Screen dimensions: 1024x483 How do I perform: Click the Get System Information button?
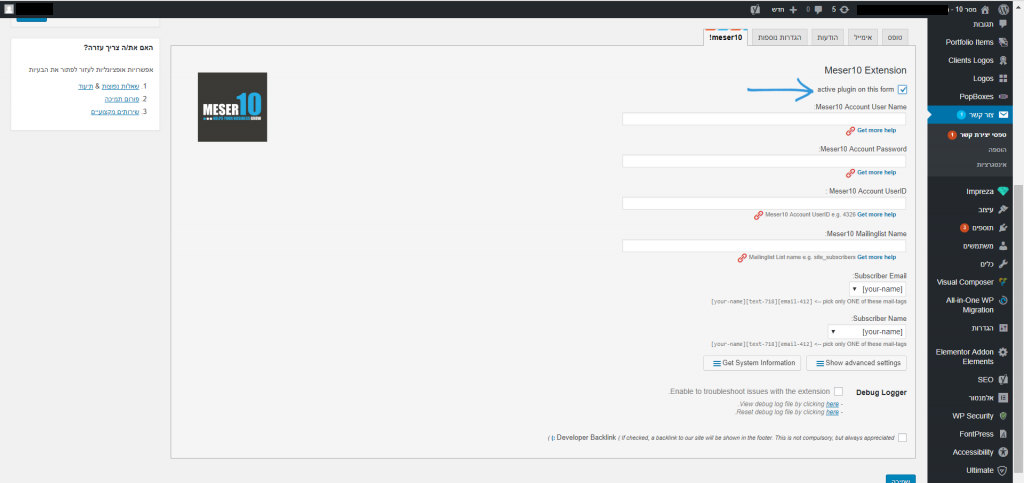coord(752,362)
